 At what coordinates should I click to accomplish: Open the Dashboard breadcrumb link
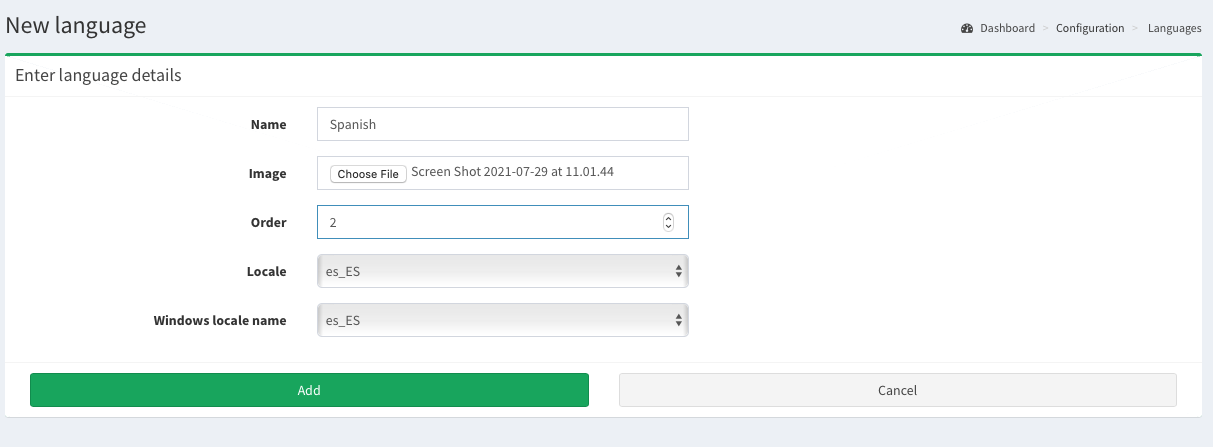1007,28
